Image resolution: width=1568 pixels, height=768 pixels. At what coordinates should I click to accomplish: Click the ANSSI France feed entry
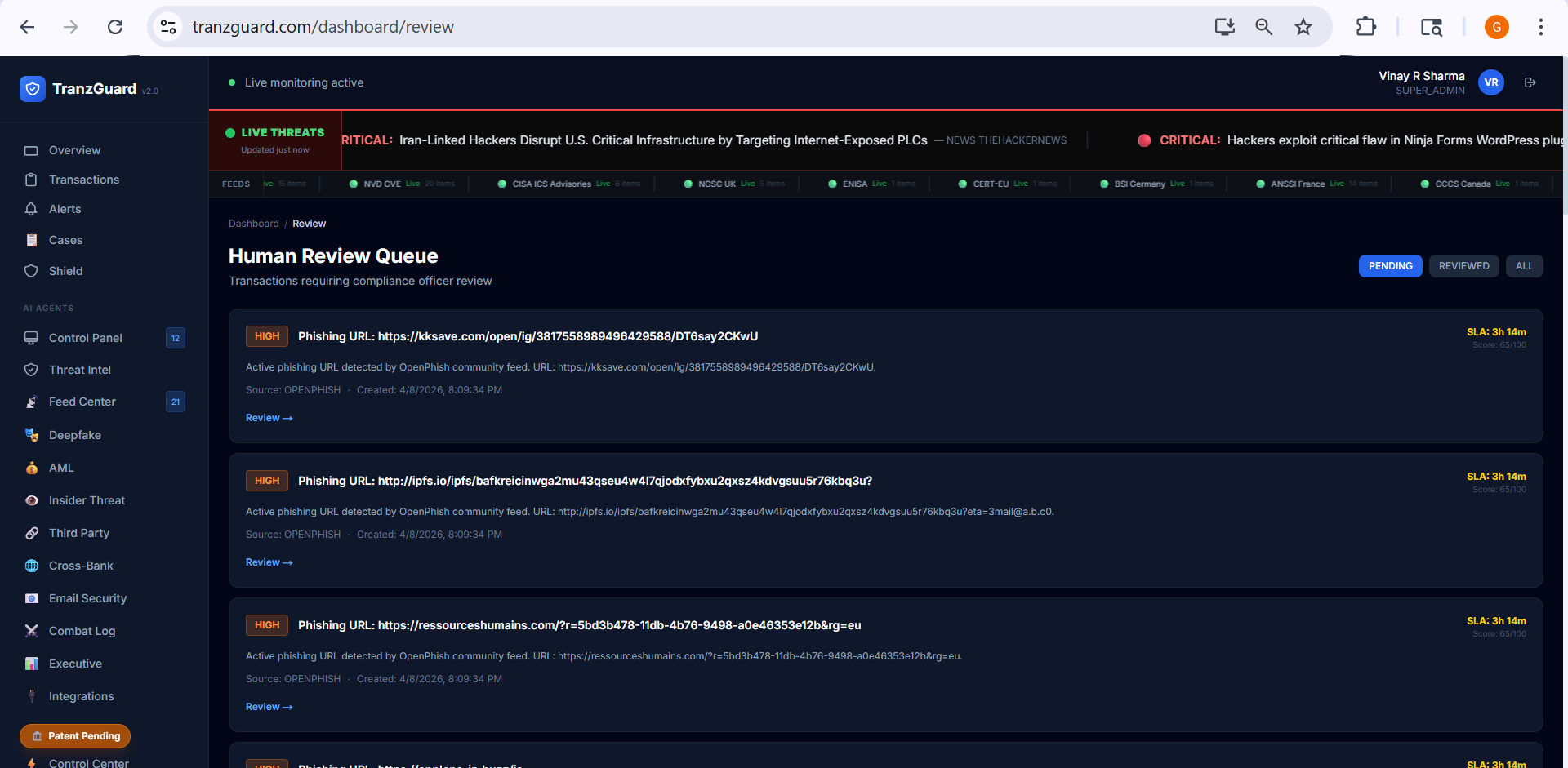point(1316,184)
